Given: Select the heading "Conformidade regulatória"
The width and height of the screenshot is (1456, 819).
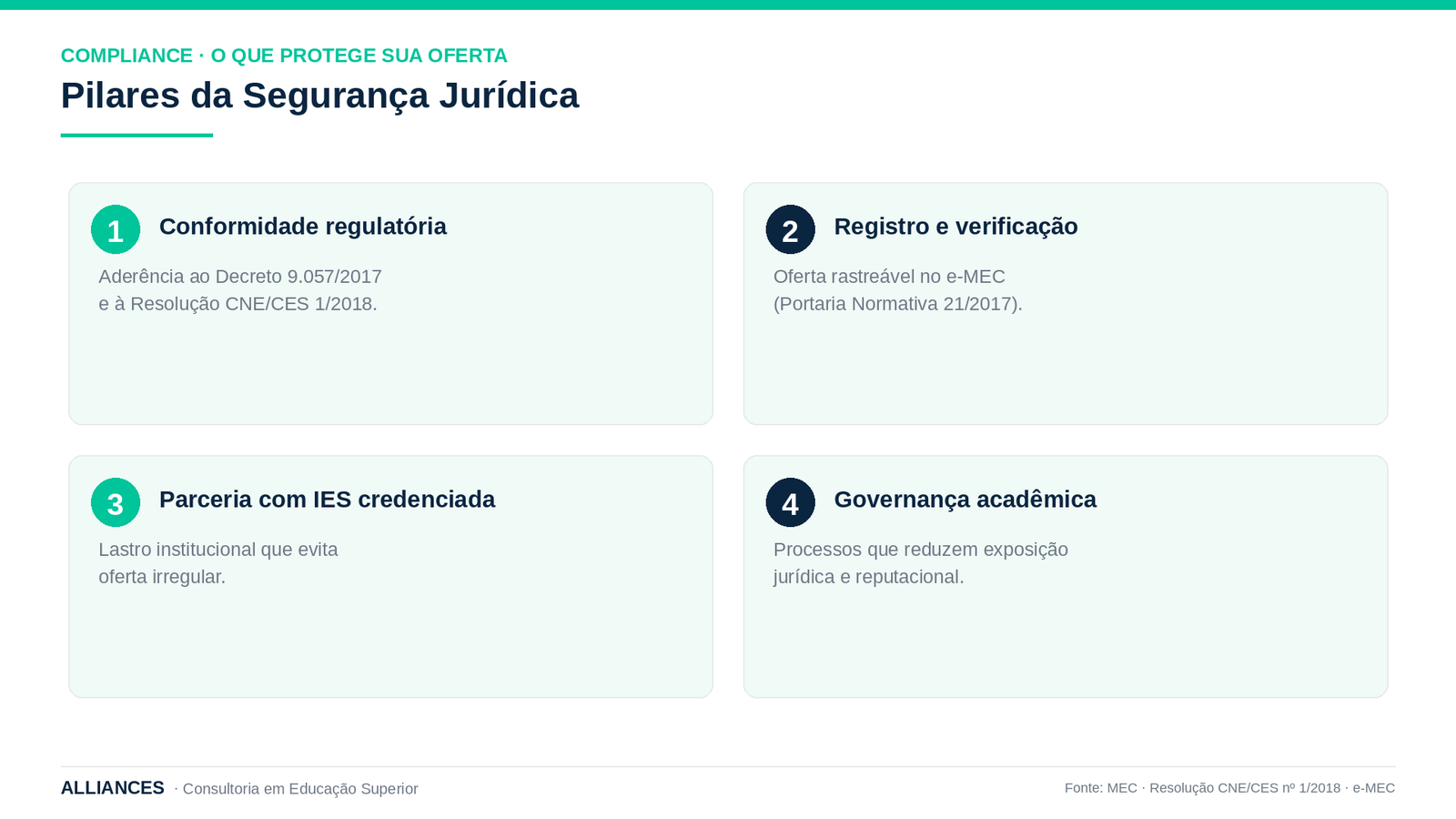Looking at the screenshot, I should [x=303, y=227].
